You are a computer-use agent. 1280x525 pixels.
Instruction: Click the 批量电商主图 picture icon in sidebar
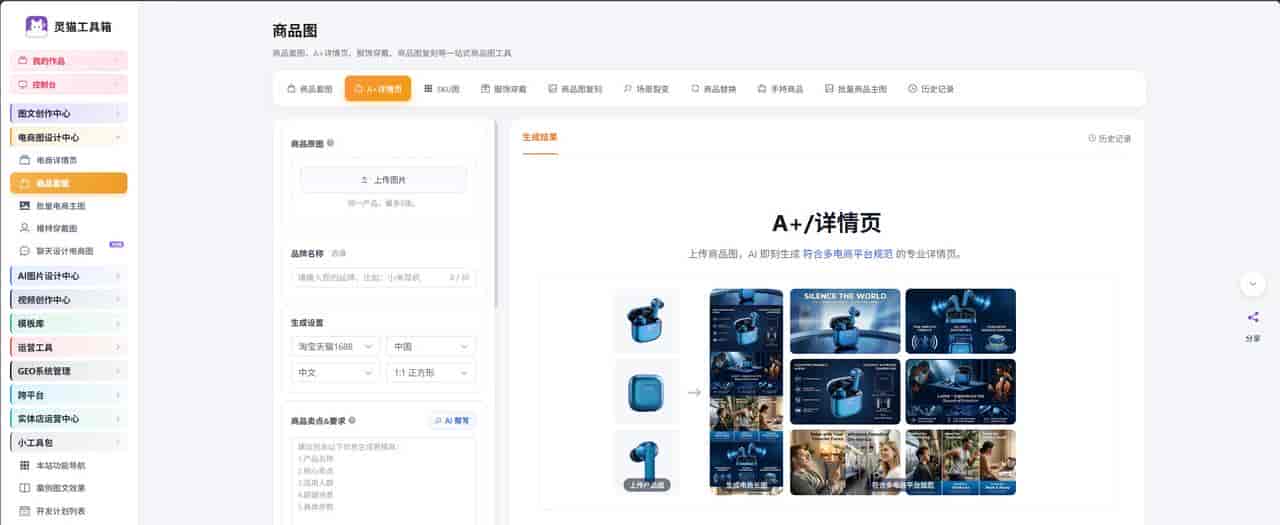click(25, 206)
